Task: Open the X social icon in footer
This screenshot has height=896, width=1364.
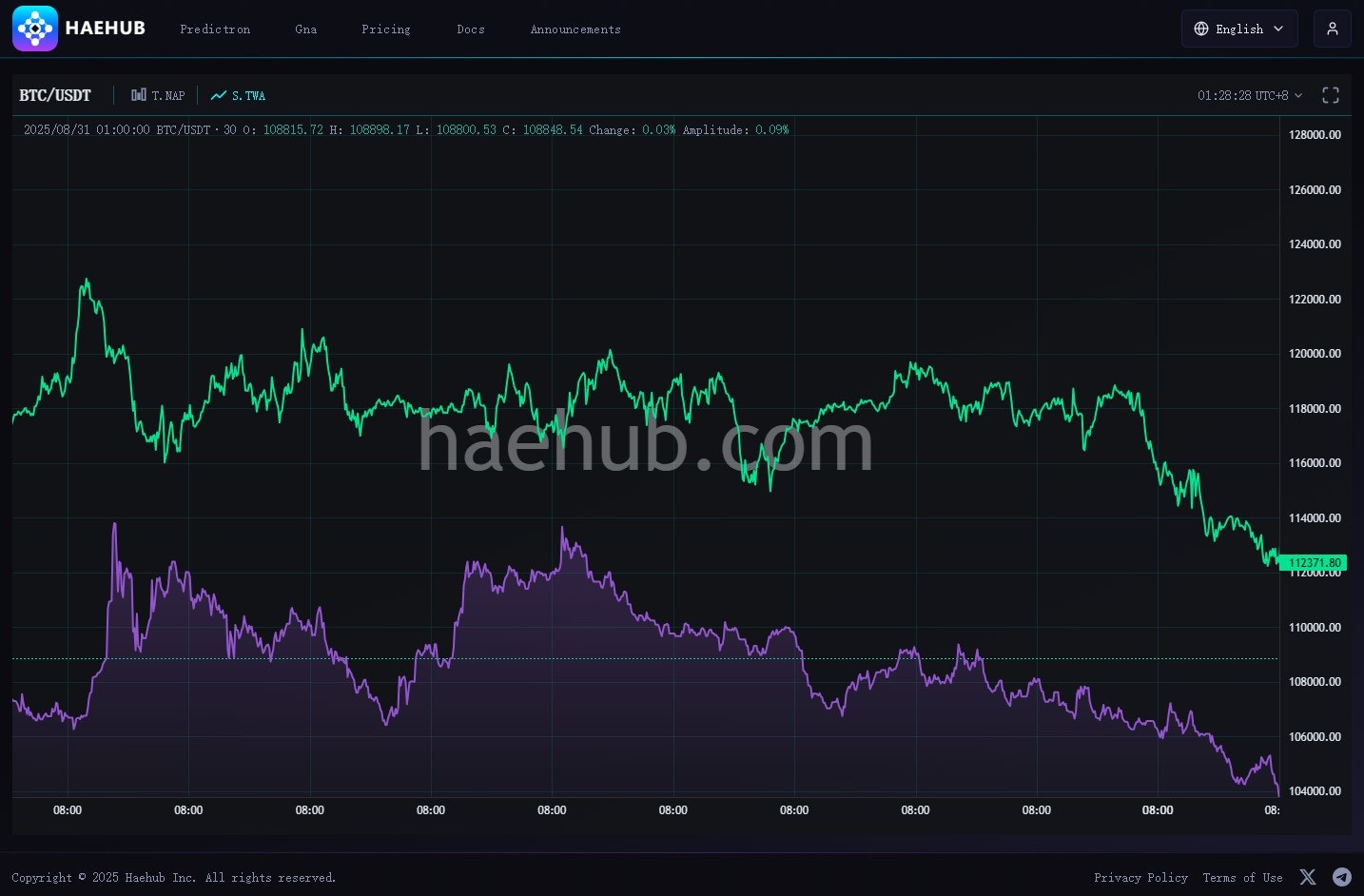Action: pos(1308,877)
